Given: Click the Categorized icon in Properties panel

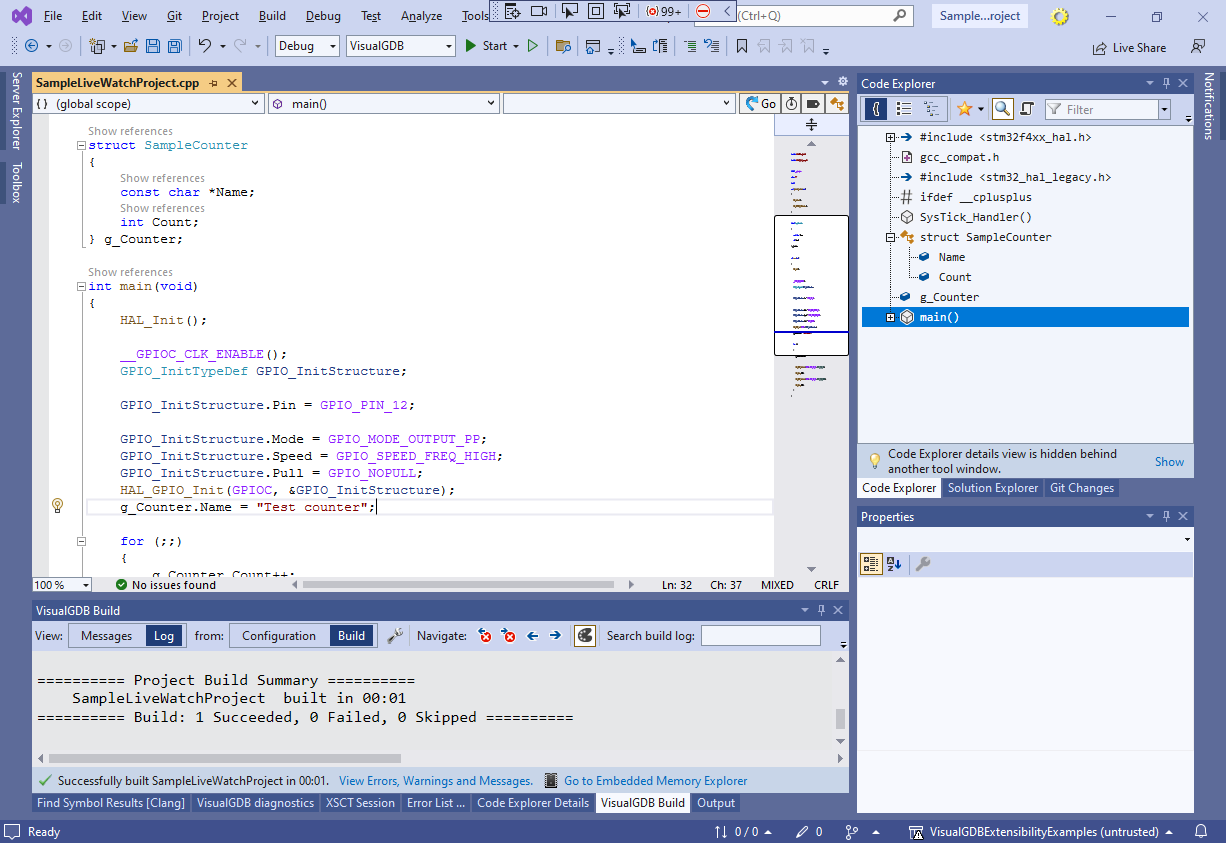Looking at the screenshot, I should pos(871,564).
